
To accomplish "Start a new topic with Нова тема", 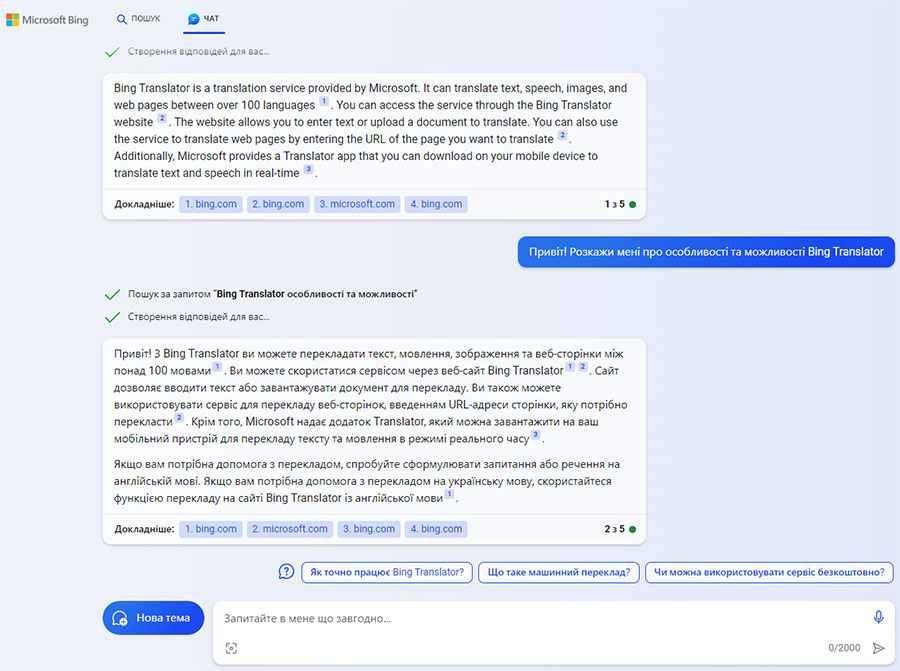I will pos(153,618).
